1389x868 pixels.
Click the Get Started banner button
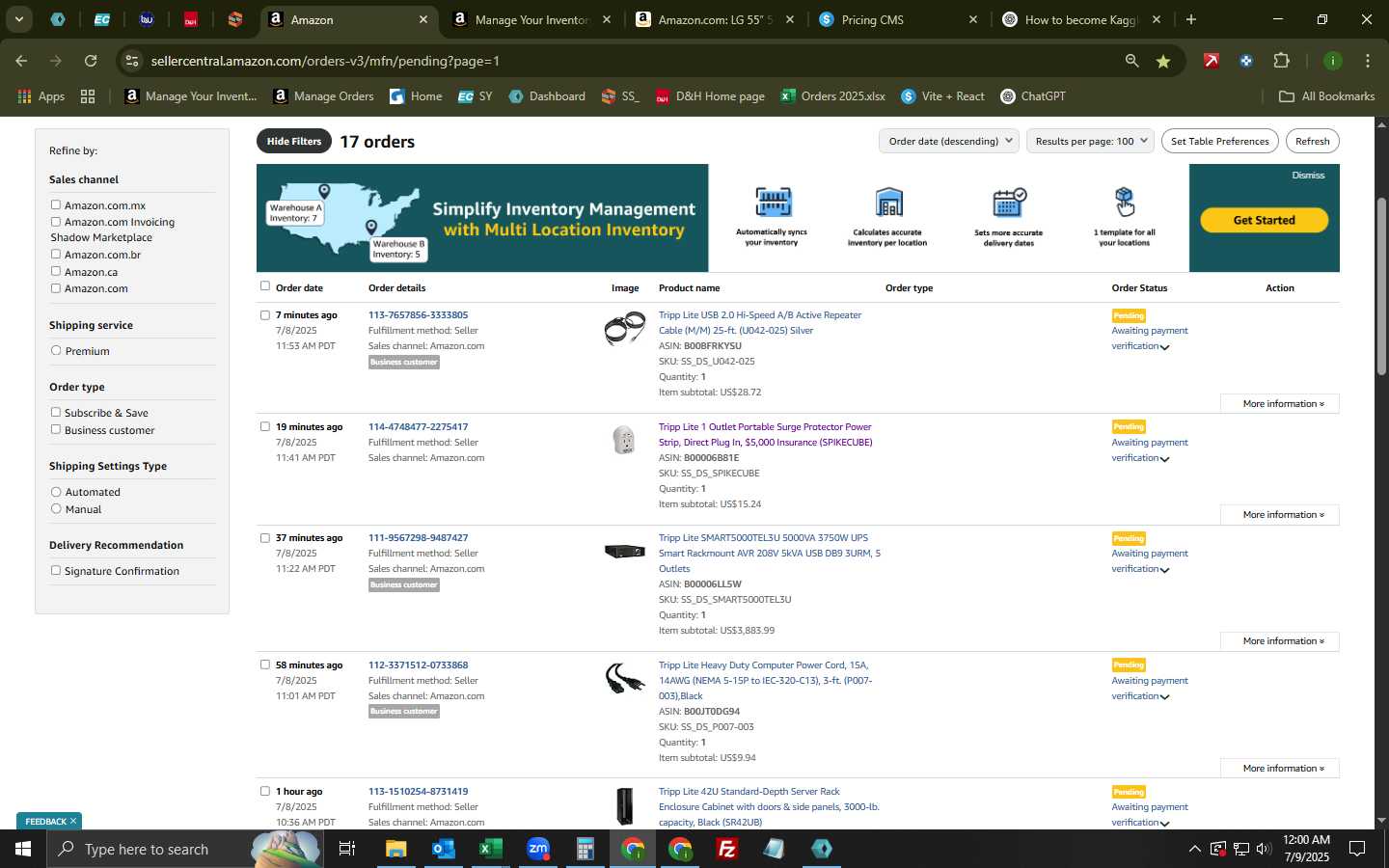(x=1264, y=220)
